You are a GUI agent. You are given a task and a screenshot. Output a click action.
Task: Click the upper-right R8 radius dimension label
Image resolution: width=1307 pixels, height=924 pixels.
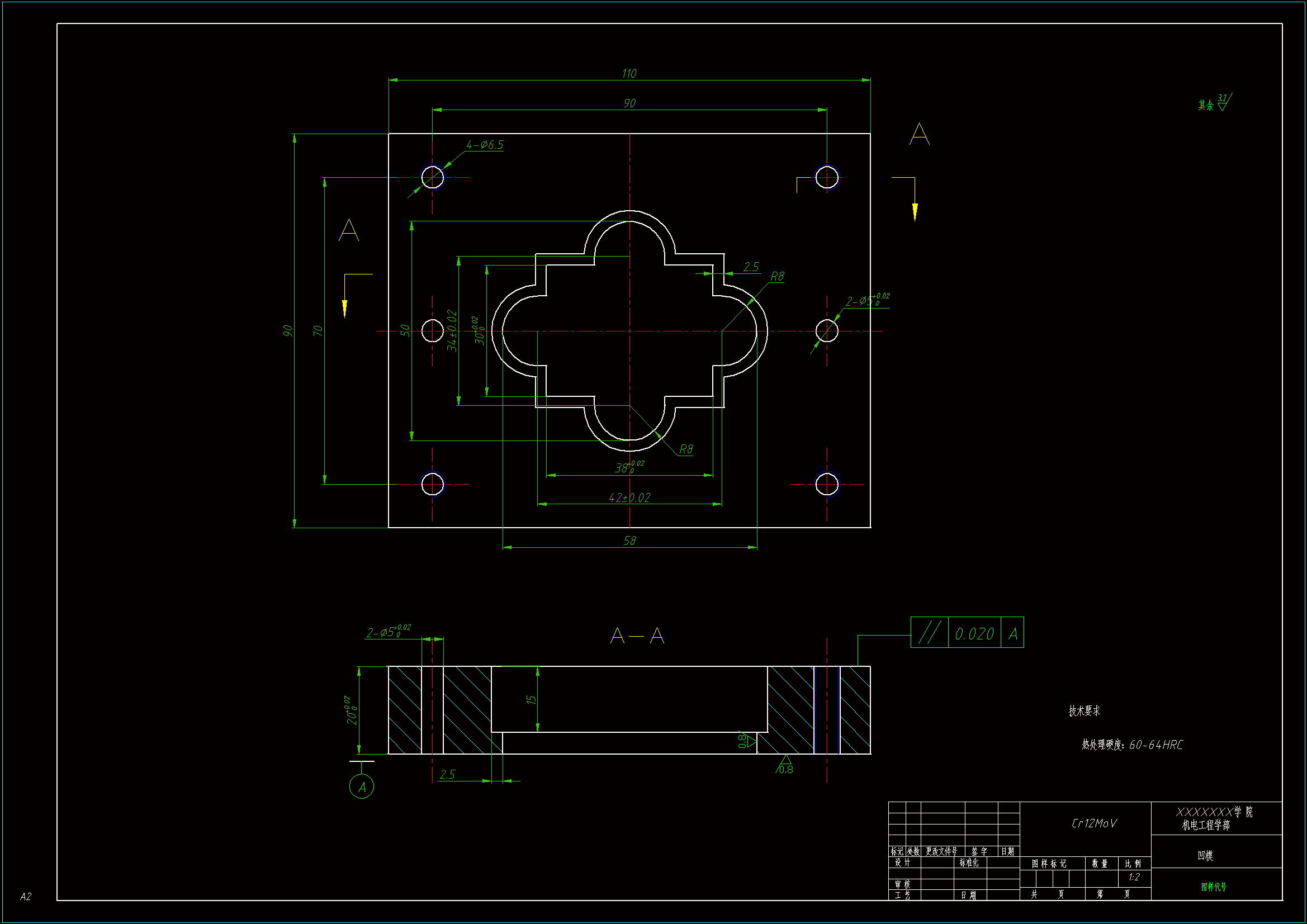coord(777,277)
